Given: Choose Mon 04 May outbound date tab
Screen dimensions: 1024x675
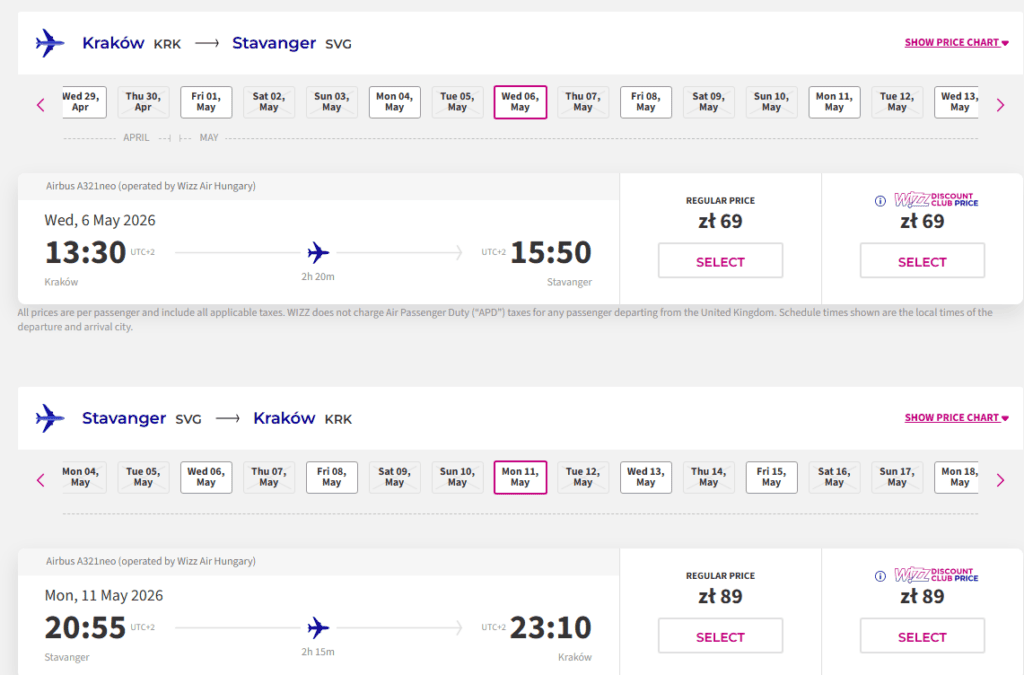Looking at the screenshot, I should click(x=395, y=102).
